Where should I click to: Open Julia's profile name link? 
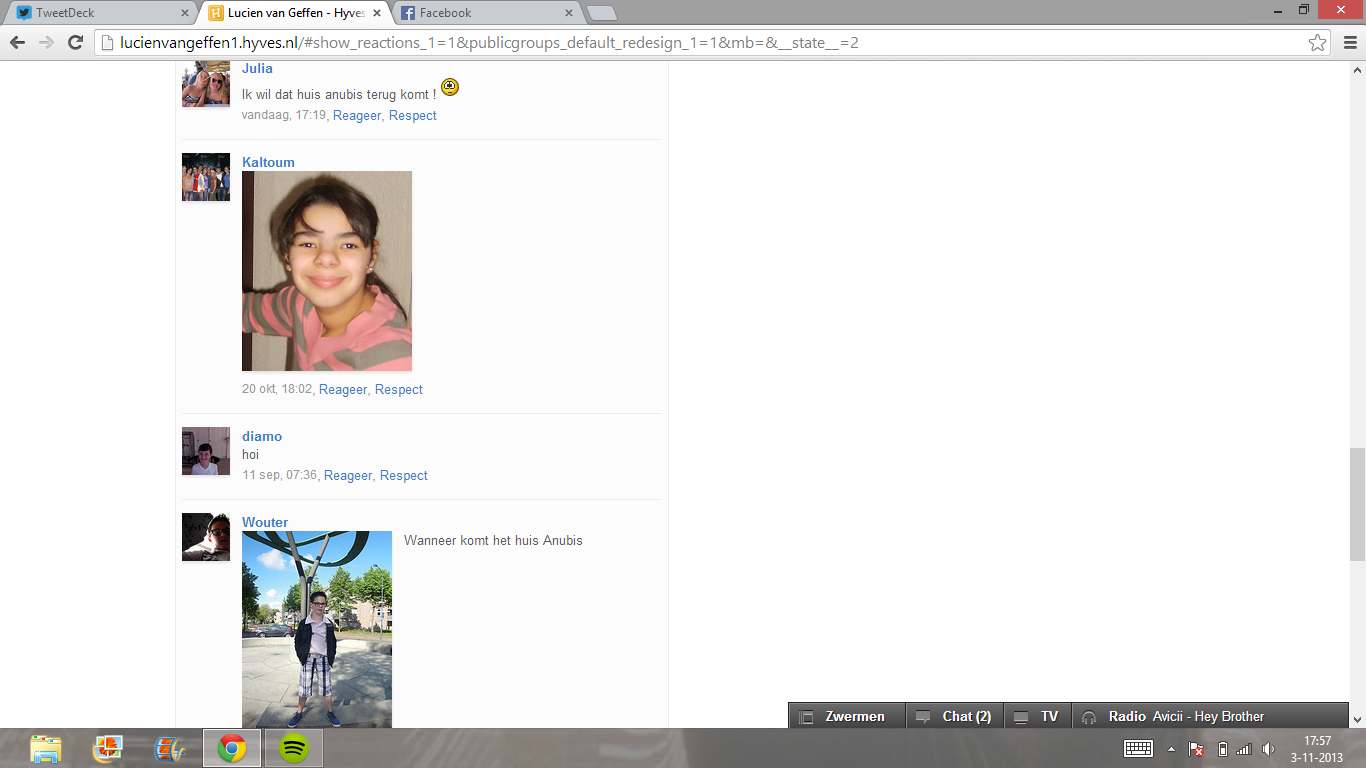pyautogui.click(x=257, y=69)
